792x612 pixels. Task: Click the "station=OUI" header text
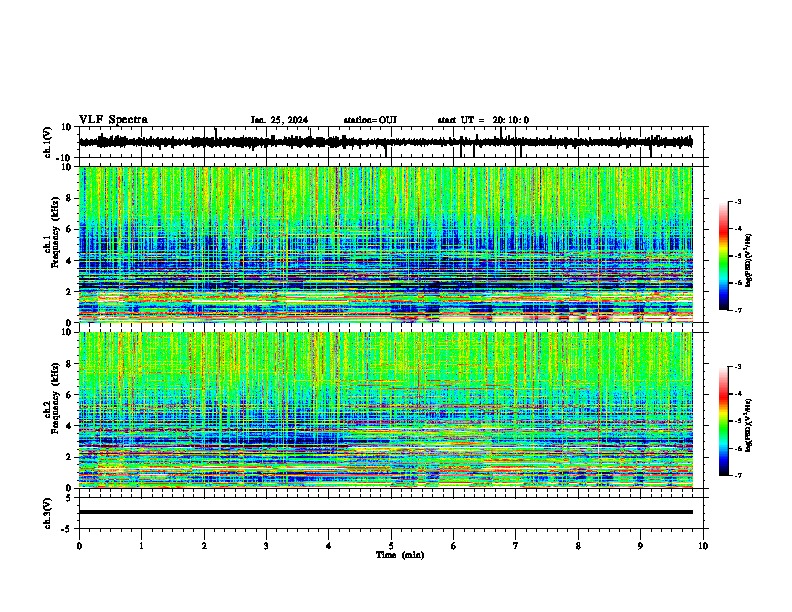coord(370,120)
